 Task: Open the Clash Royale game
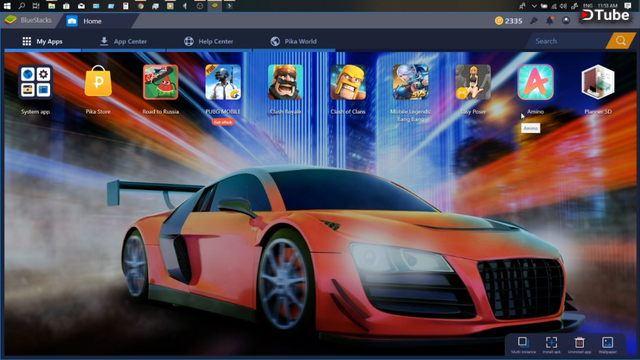285,82
